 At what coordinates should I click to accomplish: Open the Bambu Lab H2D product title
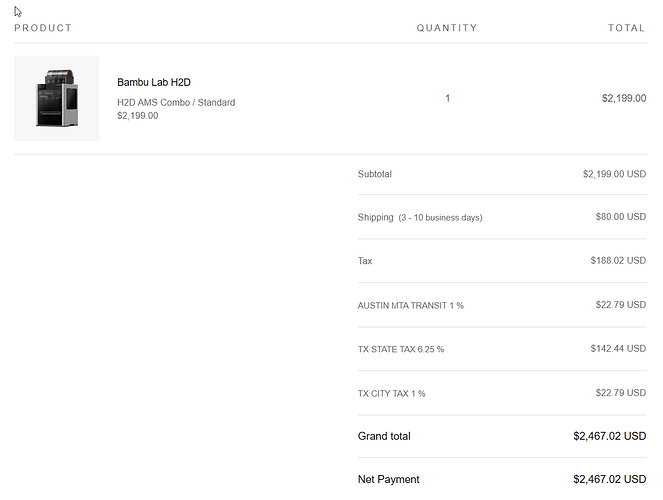click(x=154, y=82)
